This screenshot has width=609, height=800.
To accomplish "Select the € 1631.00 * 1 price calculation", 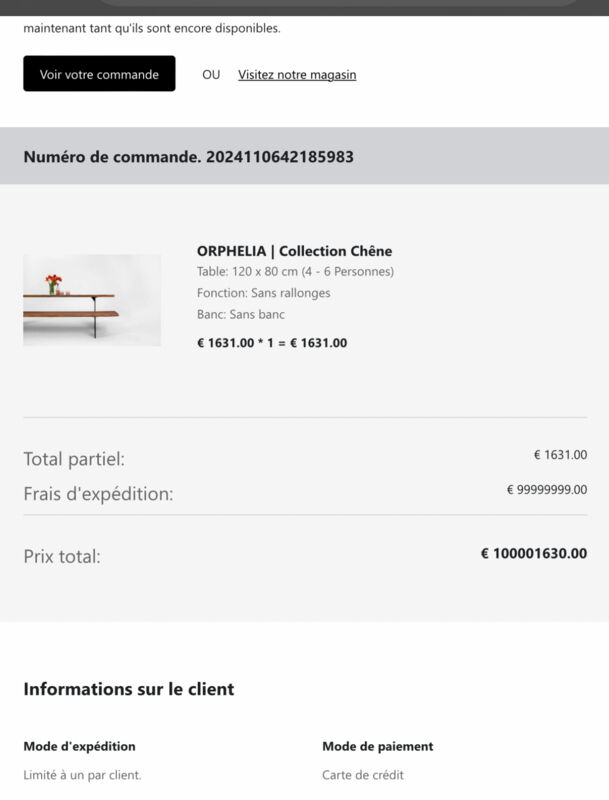I will pos(272,343).
